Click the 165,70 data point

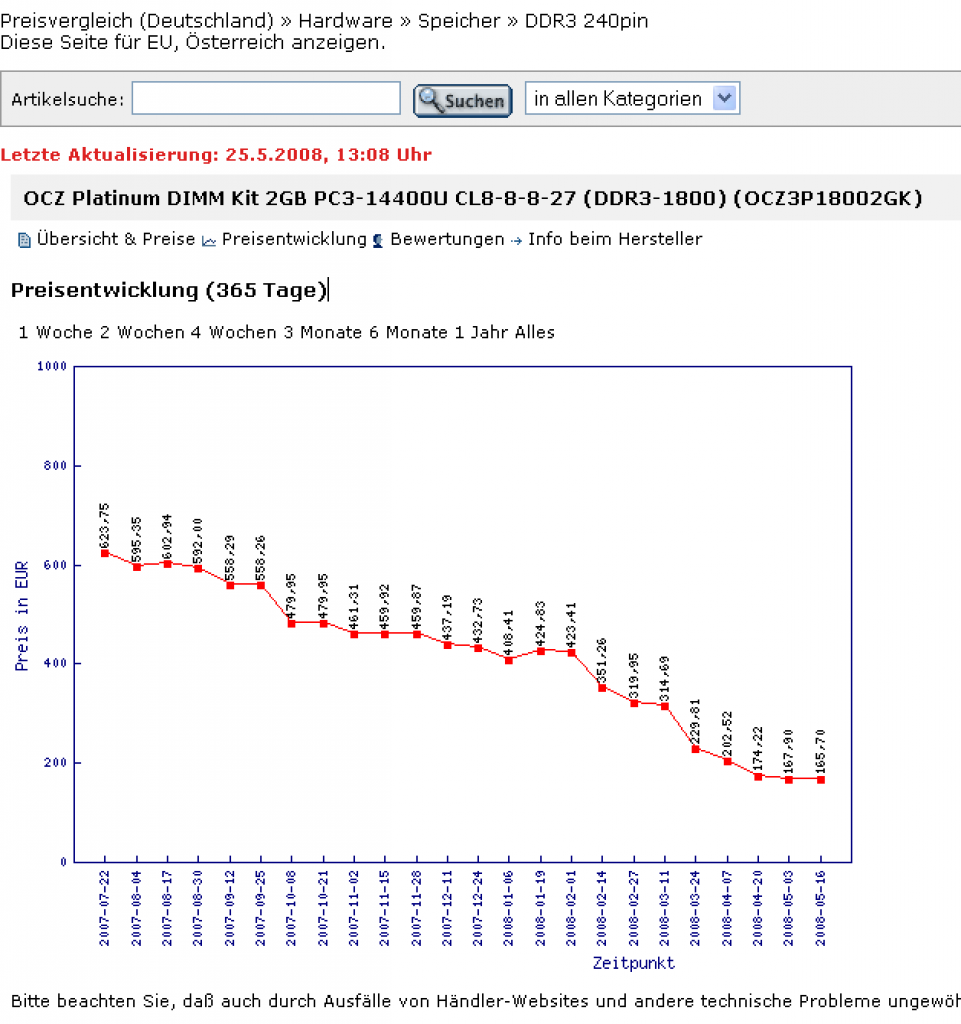[821, 780]
